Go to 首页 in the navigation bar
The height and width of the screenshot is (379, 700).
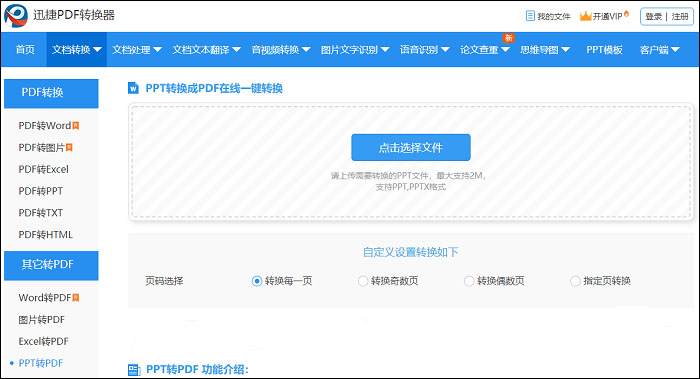pos(25,50)
